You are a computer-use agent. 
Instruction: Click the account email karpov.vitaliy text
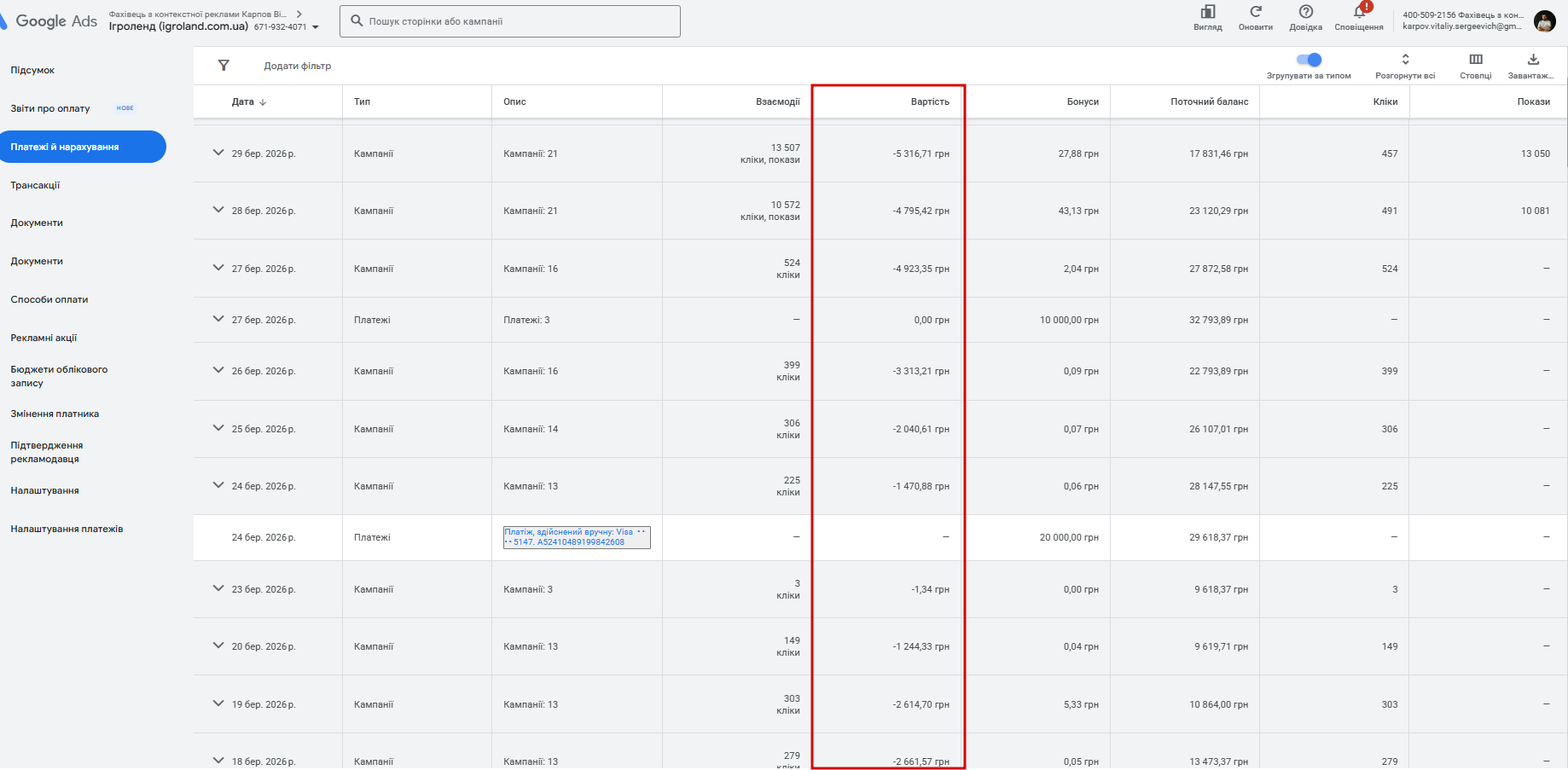tap(1462, 26)
